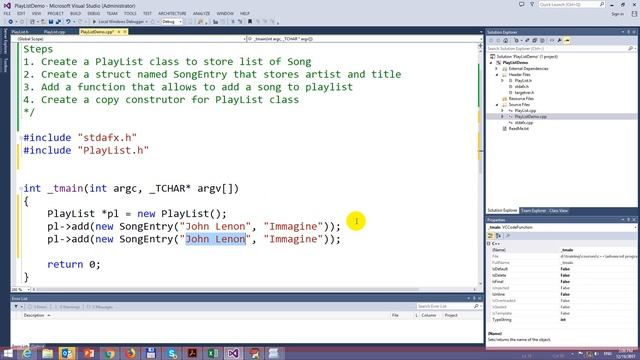This screenshot has height=360, width=640.
Task: Open the Debug configuration dropdown
Action: point(172,22)
